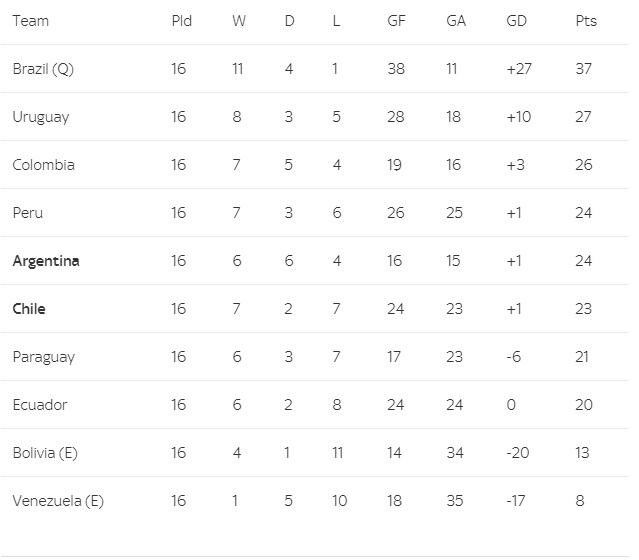Click the Brazil (Q) team name

click(42, 69)
